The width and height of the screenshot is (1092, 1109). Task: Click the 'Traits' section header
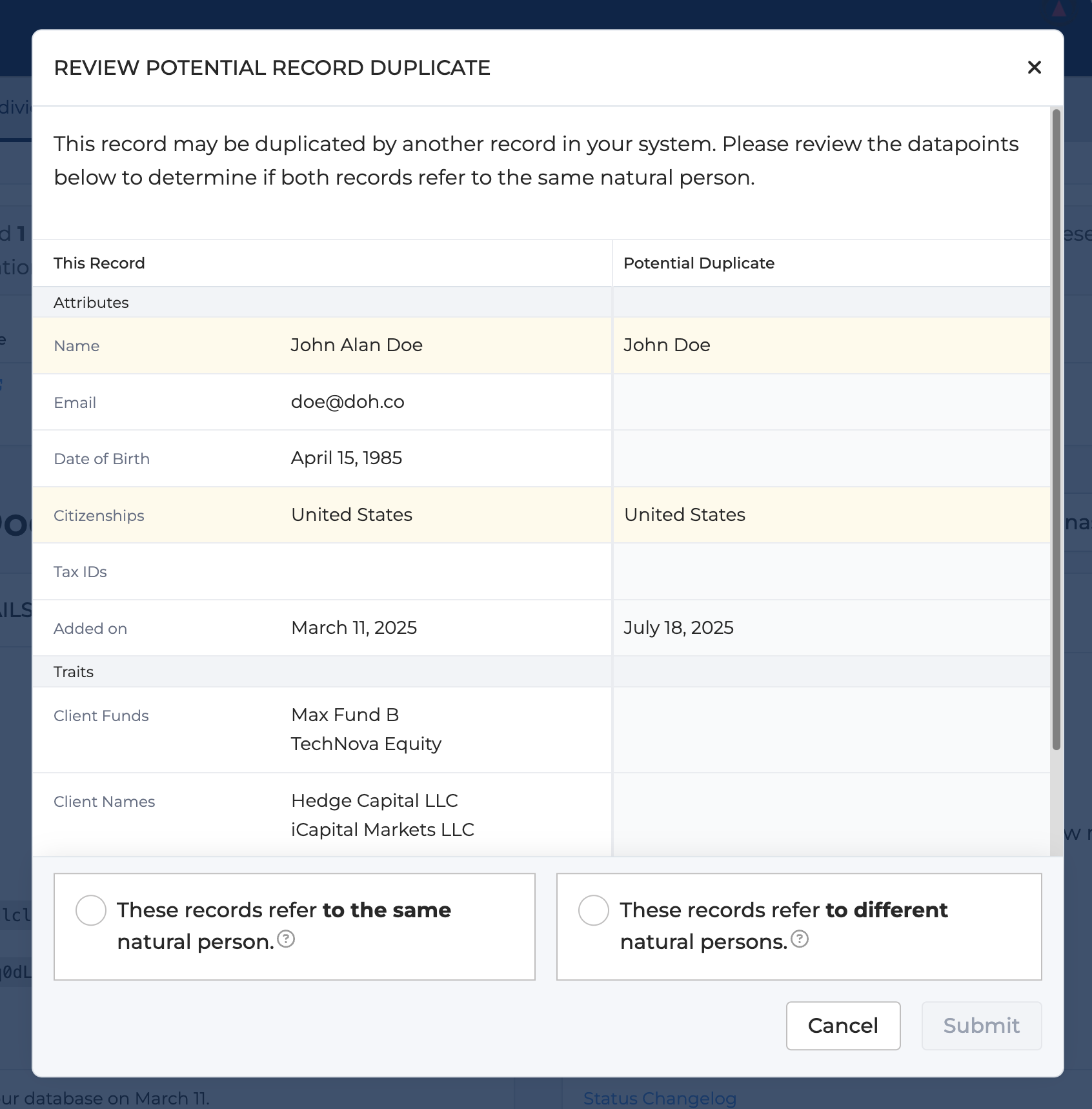[x=74, y=672]
